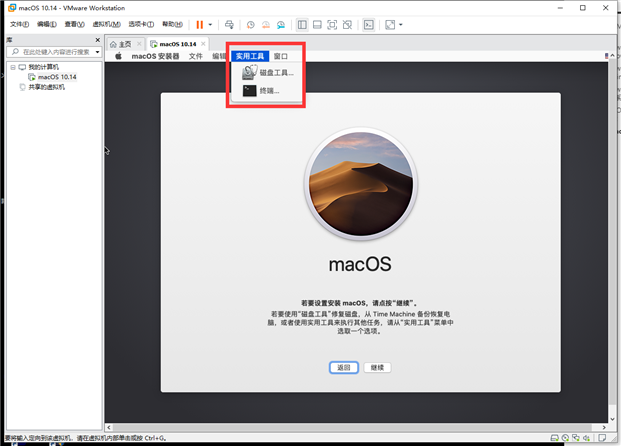Revert to snapshot using the orange clock icon
The height and width of the screenshot is (446, 621).
coord(266,25)
